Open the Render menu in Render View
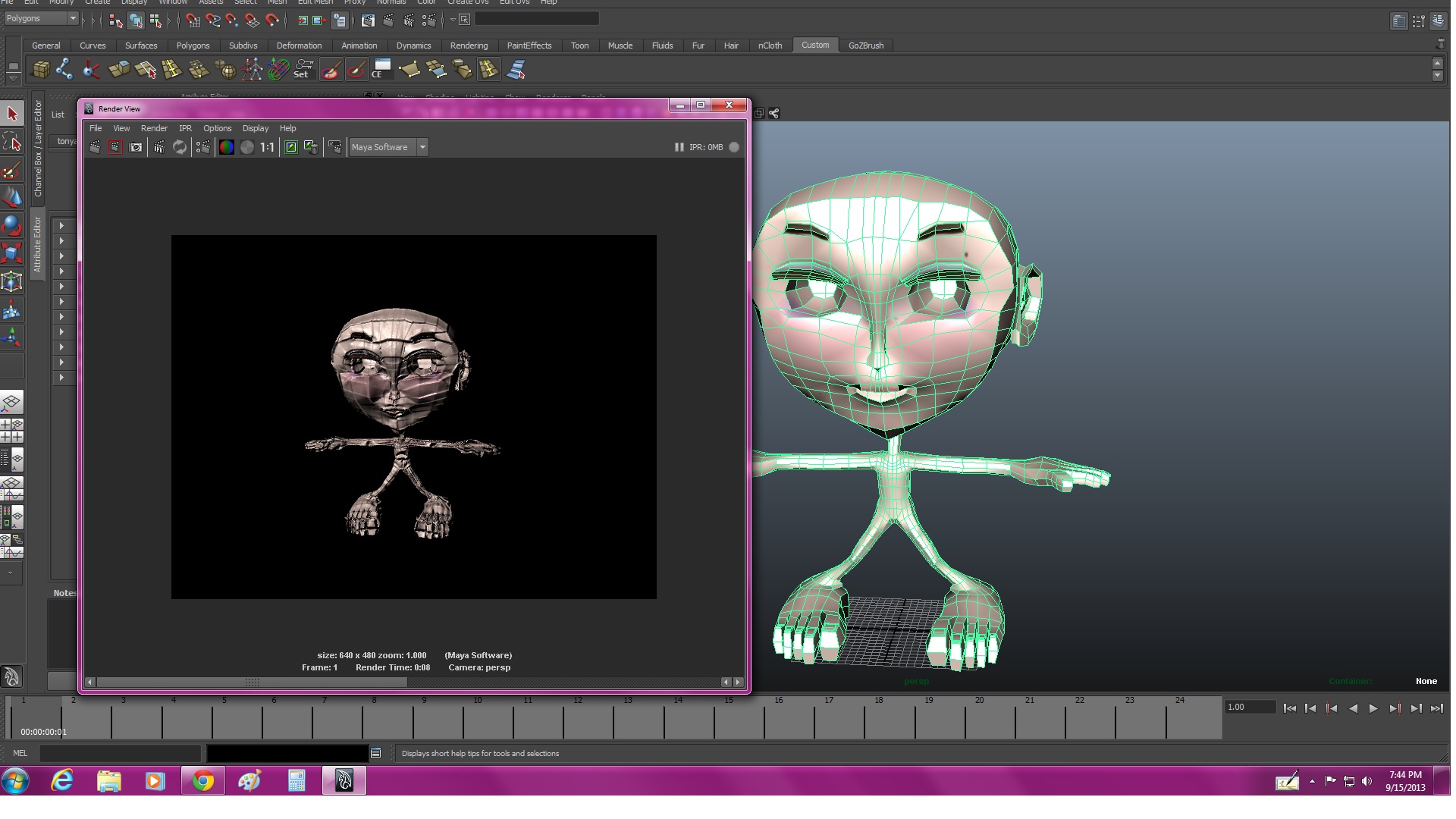The height and width of the screenshot is (819, 1456). [x=154, y=128]
